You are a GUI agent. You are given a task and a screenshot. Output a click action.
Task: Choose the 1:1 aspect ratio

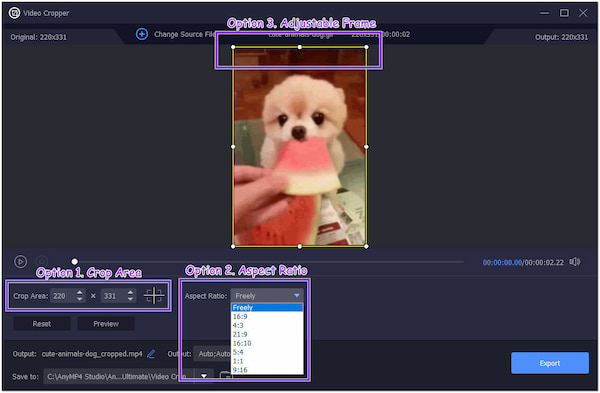[x=267, y=361]
